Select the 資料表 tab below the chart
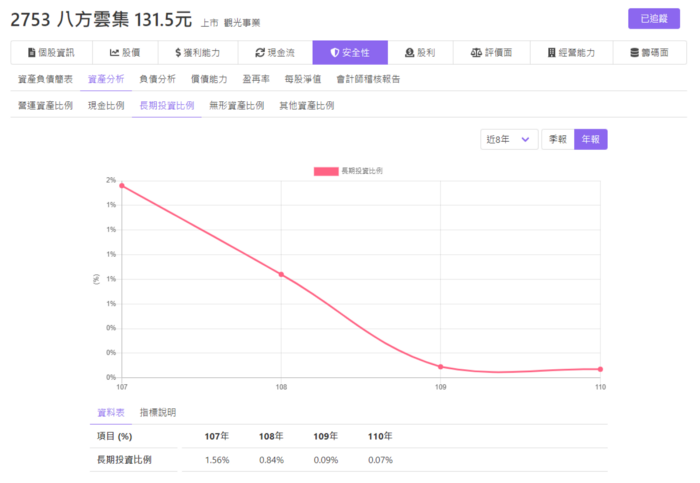 click(111, 412)
